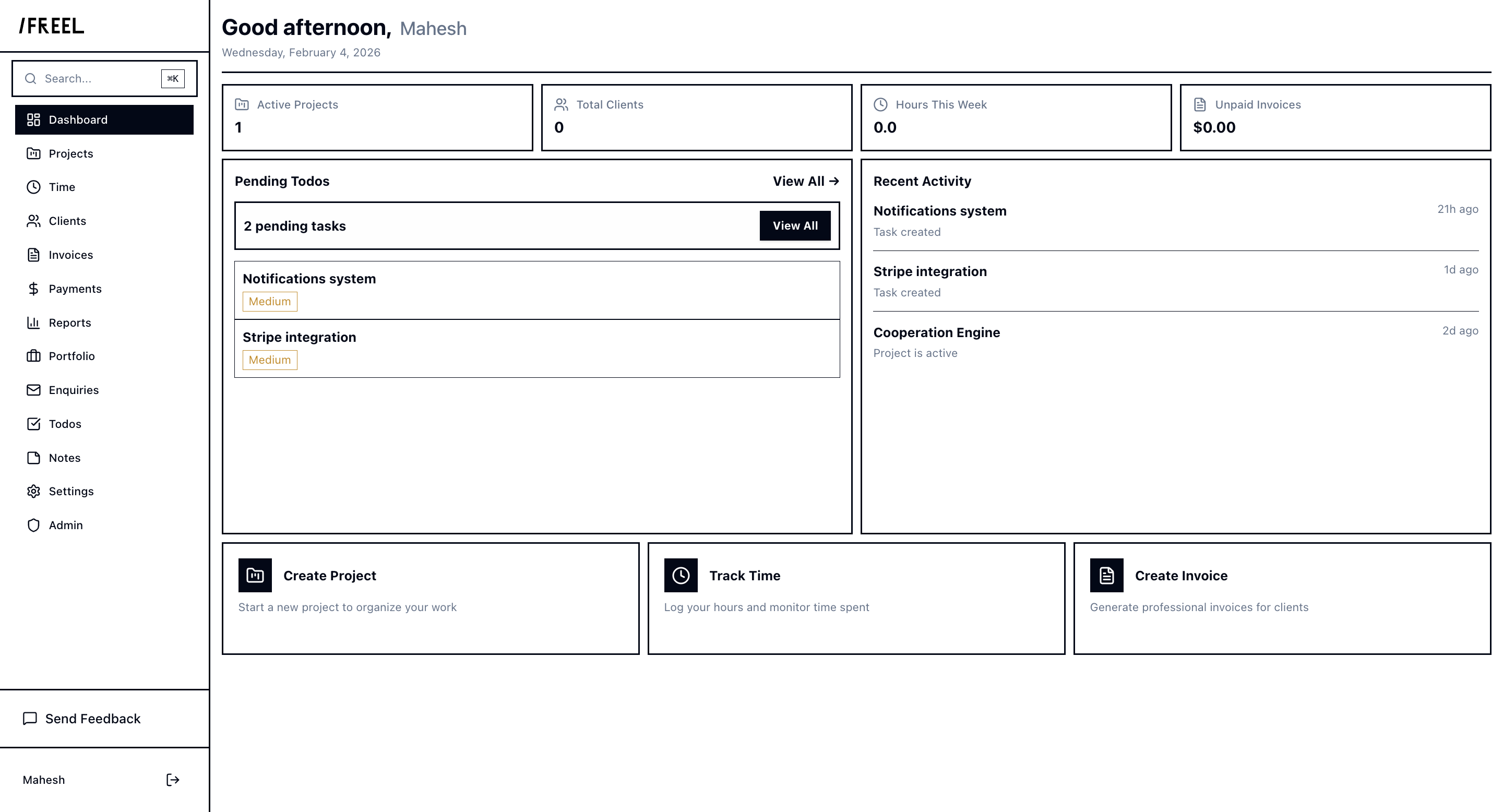Click the Reports bar chart icon
Image resolution: width=1503 pixels, height=812 pixels.
34,323
